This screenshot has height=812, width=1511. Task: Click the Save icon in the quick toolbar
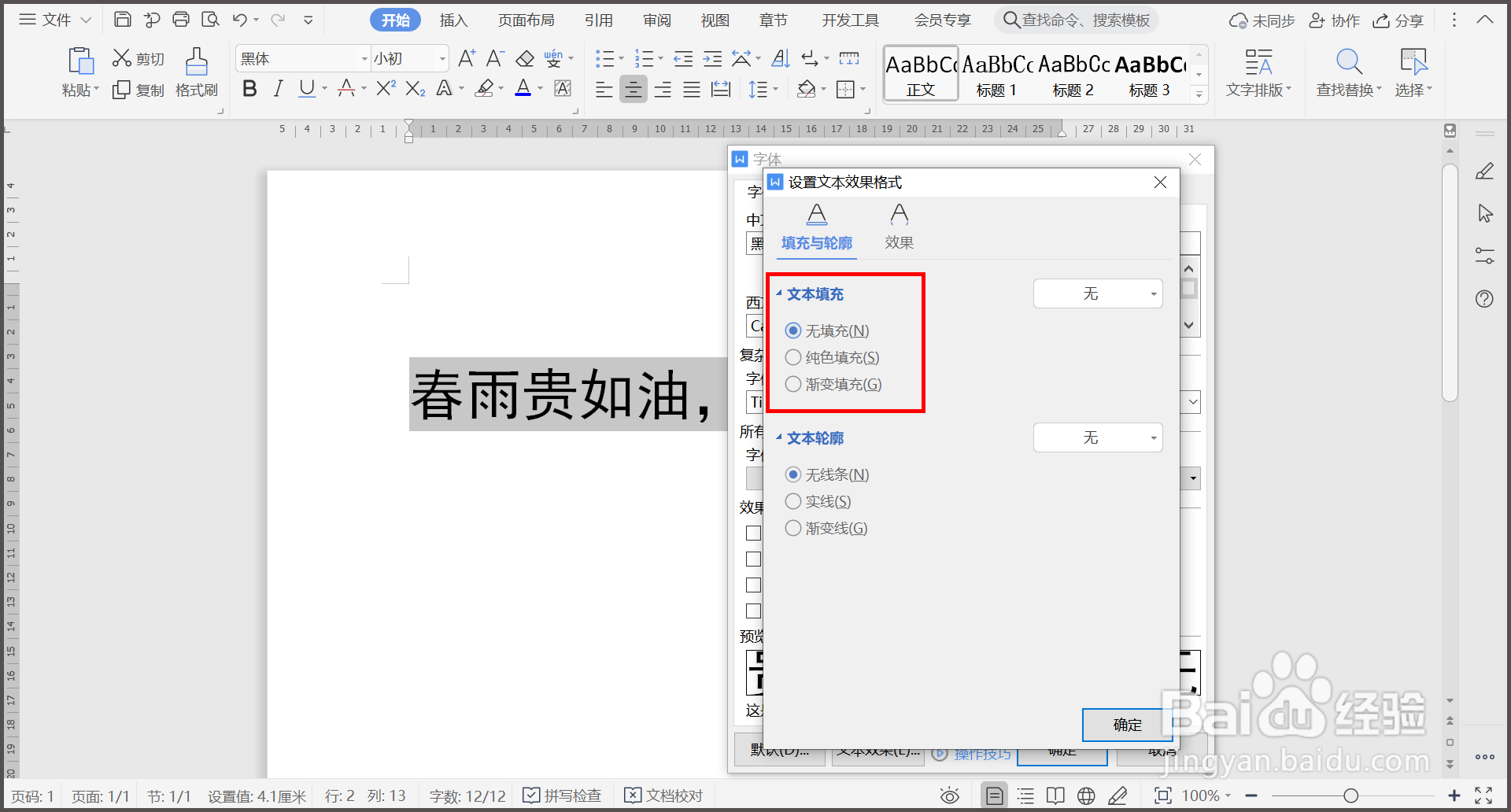coord(122,20)
